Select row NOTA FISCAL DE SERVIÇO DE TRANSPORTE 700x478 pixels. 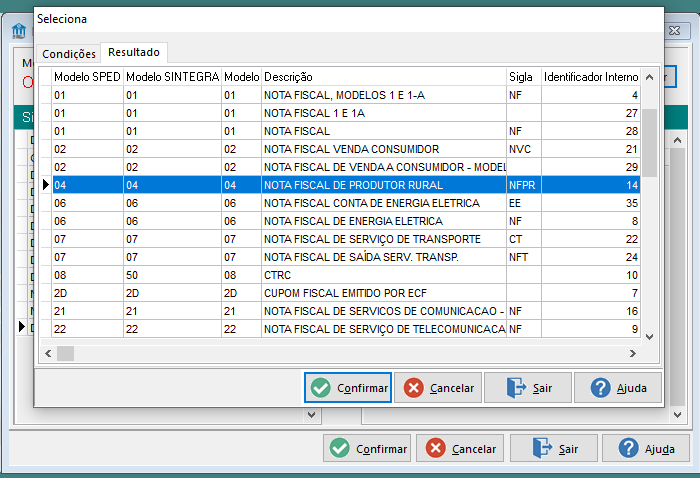coord(346,239)
